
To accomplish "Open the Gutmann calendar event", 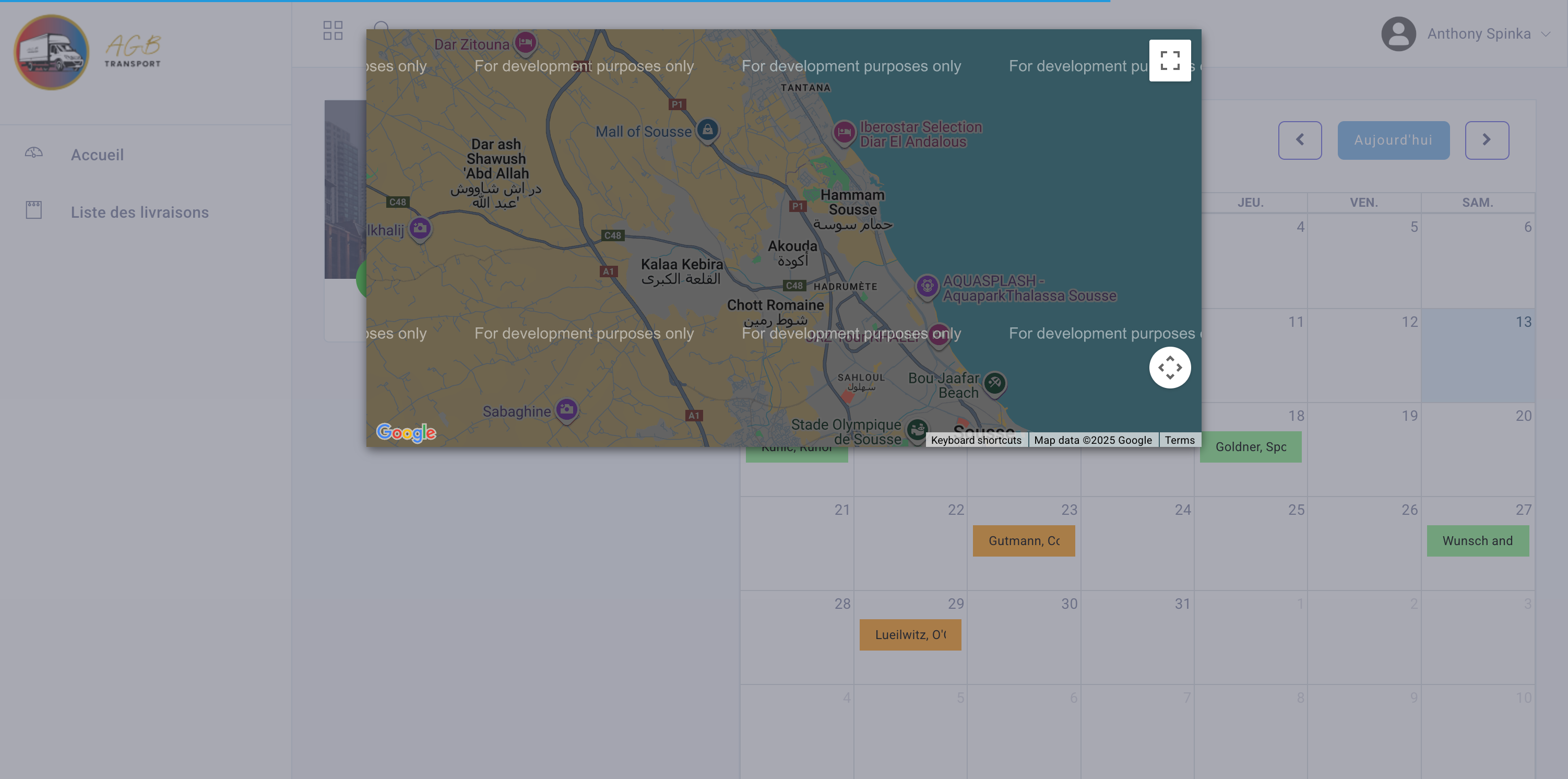I will coord(1023,540).
